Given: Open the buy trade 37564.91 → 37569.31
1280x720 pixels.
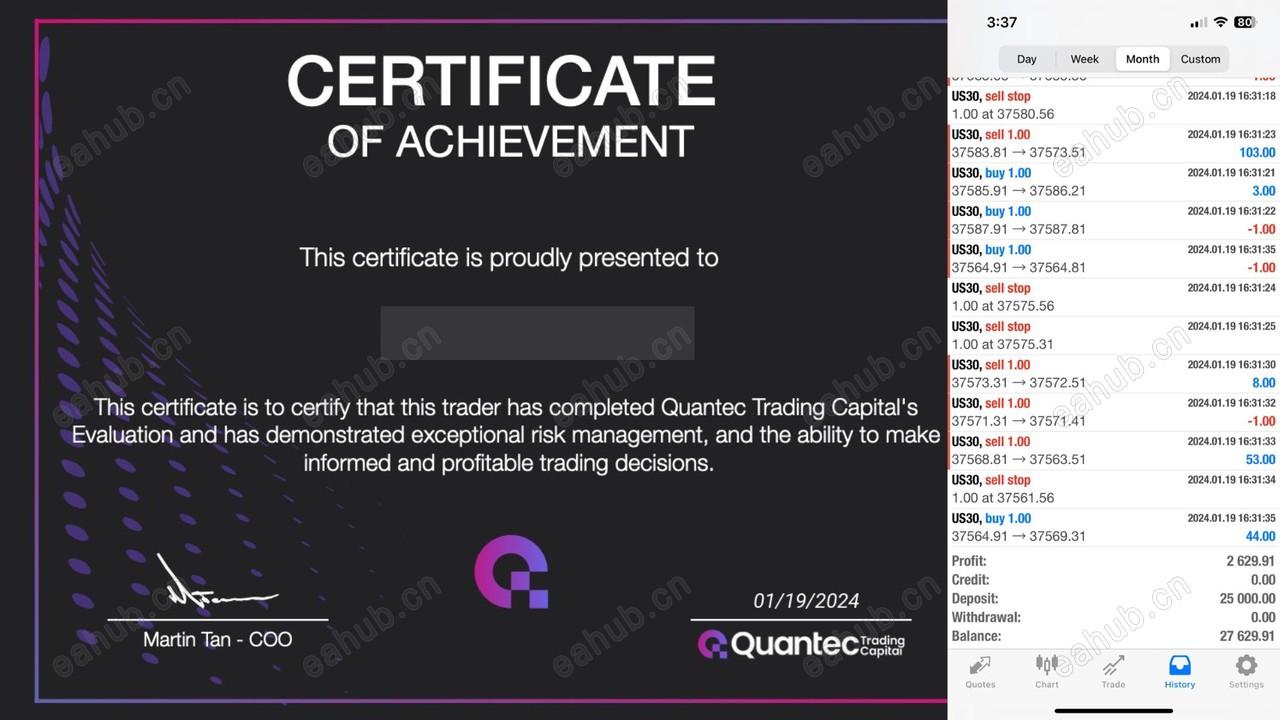Looking at the screenshot, I should click(1113, 527).
